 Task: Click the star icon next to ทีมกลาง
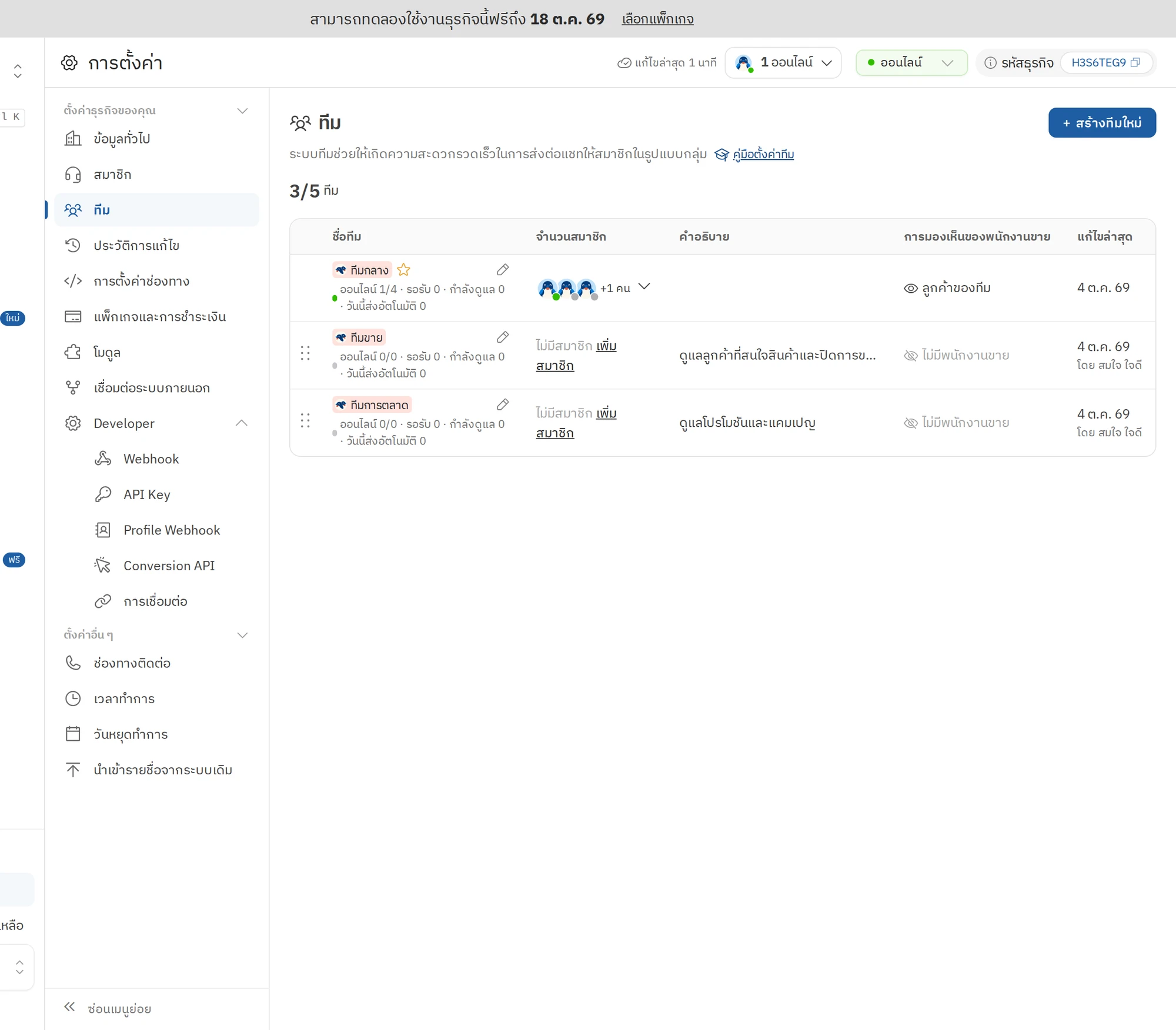403,270
